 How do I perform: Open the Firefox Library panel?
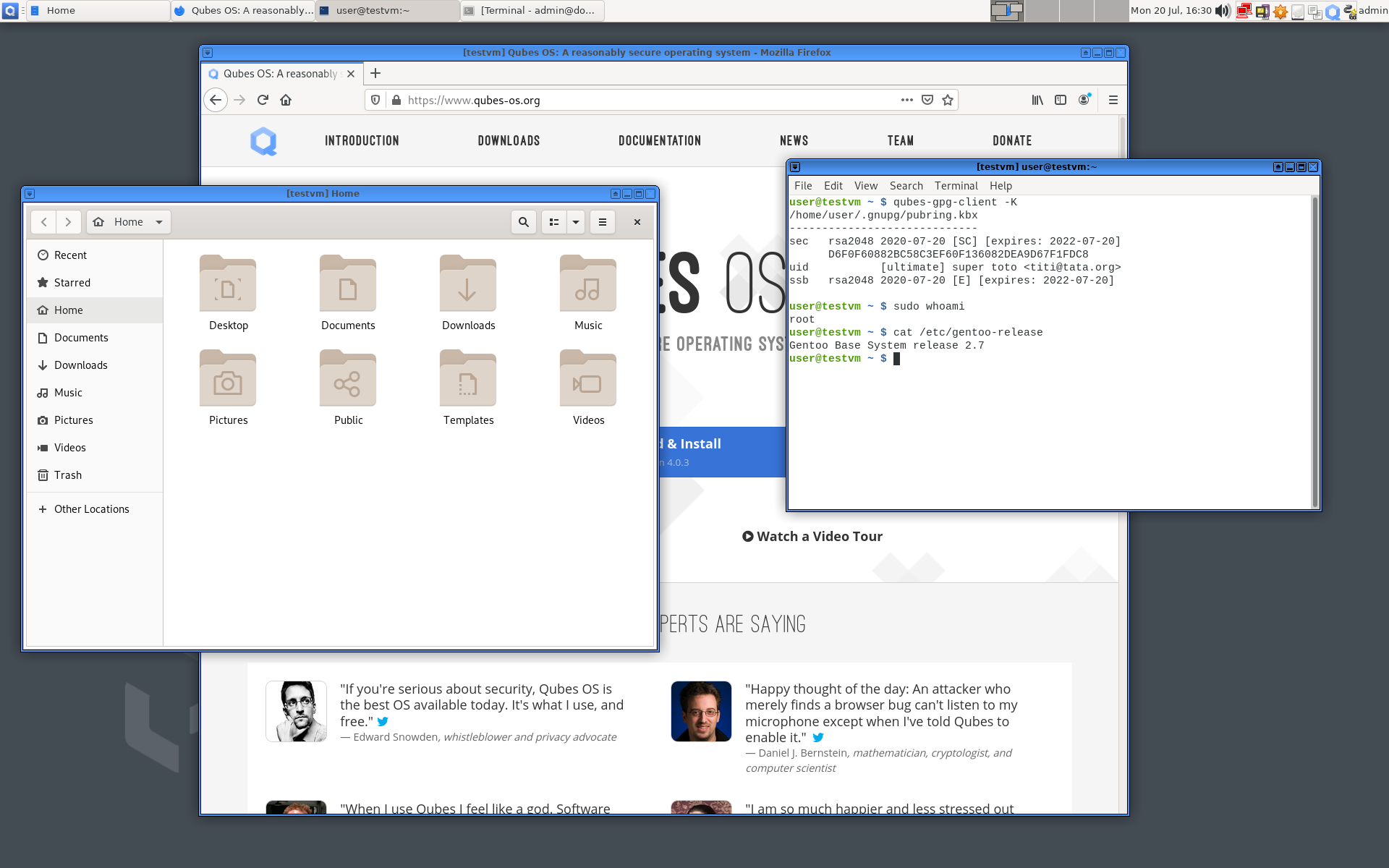1037,100
